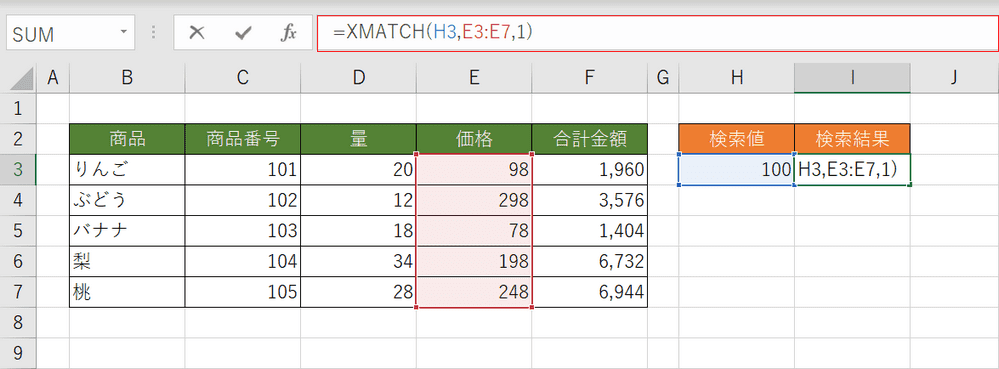Click search value cell containing 100

737,170
